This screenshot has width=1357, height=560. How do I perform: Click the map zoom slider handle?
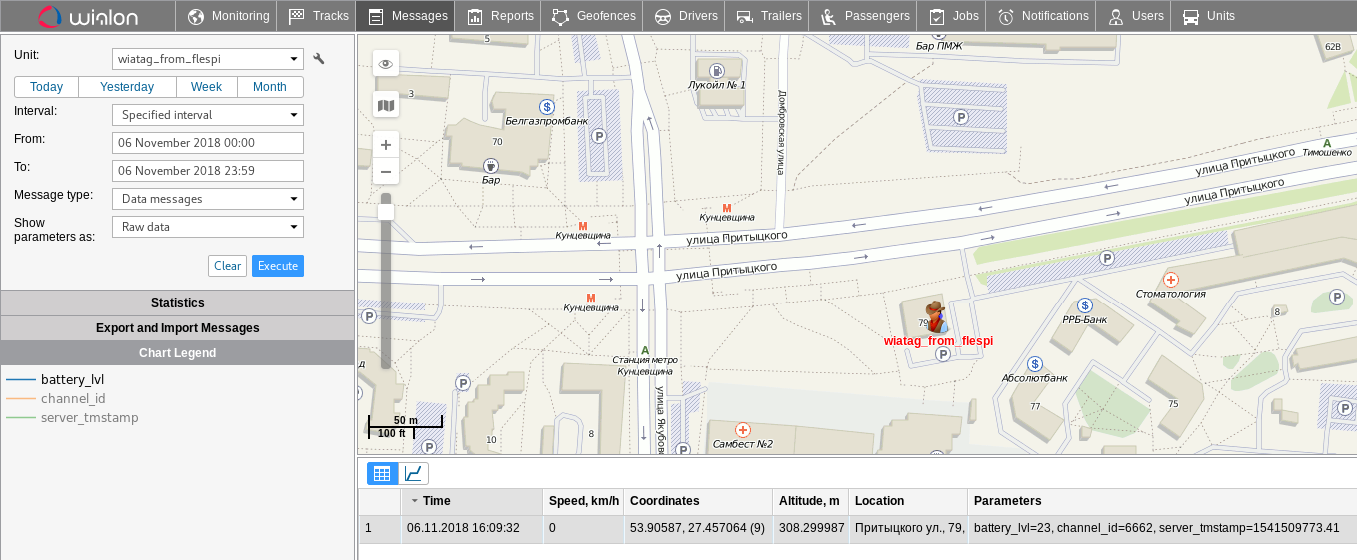386,211
